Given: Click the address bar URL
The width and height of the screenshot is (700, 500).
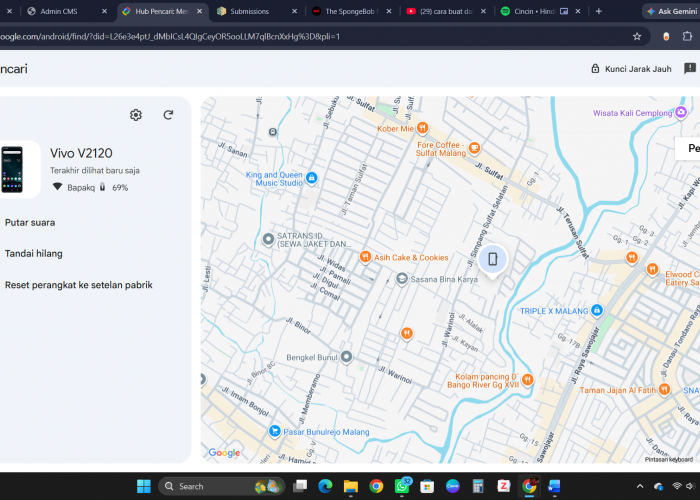Looking at the screenshot, I should (x=170, y=37).
